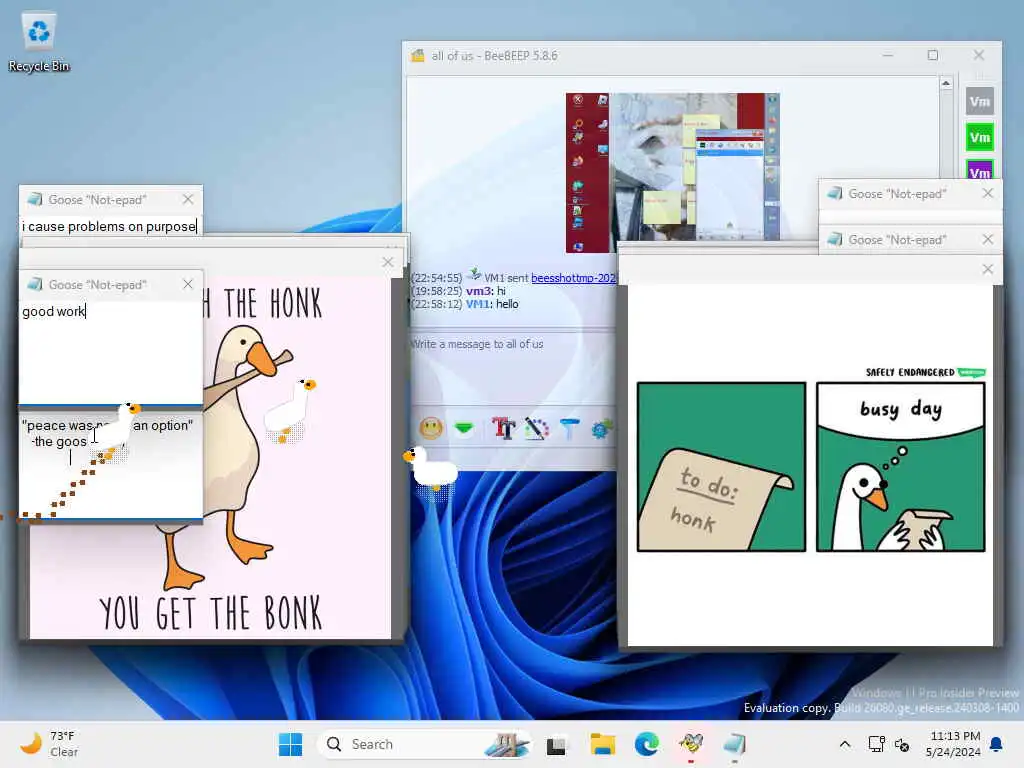
Task: Click the 'VM1: hello' chat message
Action: tap(492, 304)
